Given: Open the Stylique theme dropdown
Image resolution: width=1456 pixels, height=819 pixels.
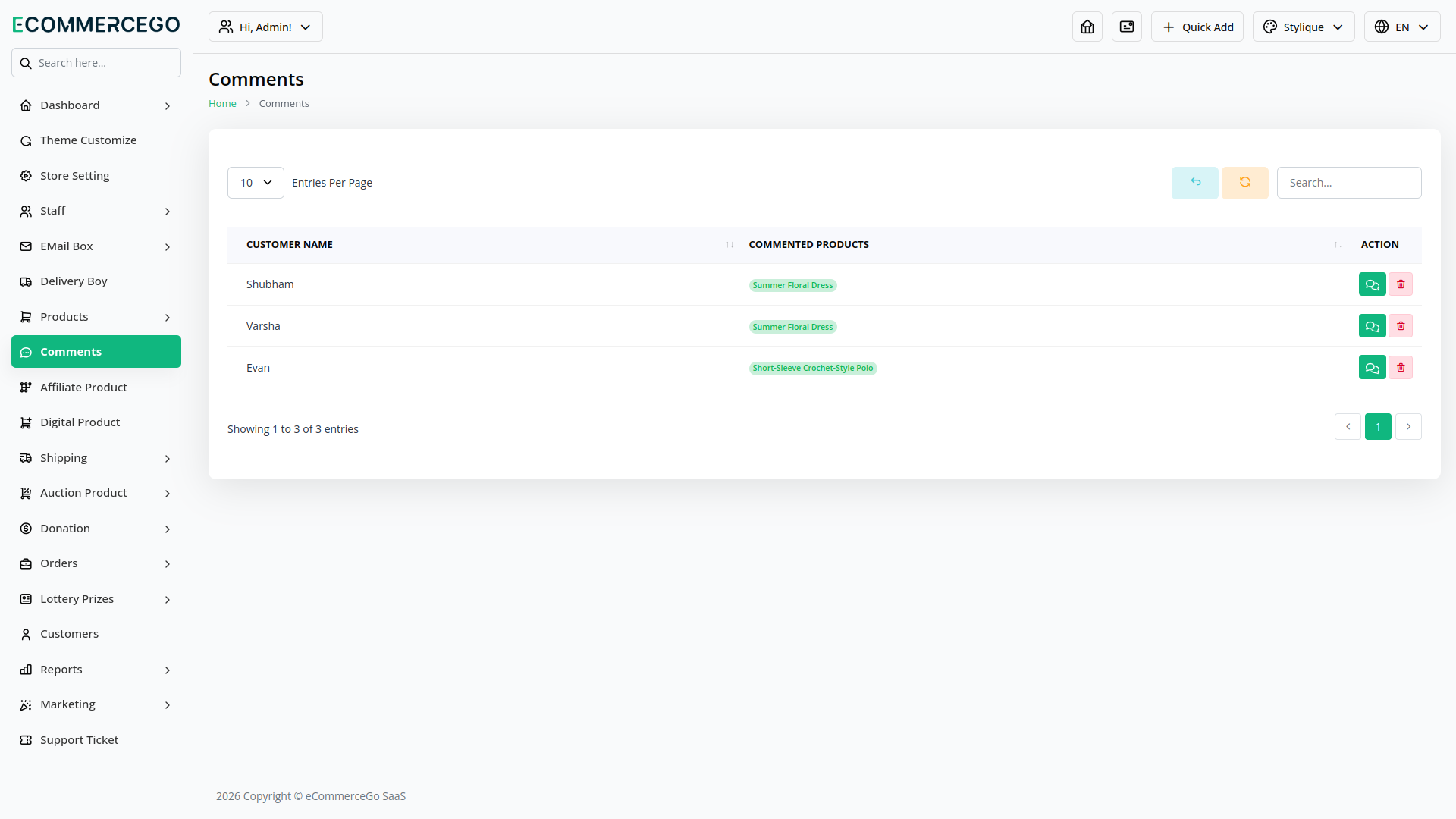Looking at the screenshot, I should coord(1304,27).
